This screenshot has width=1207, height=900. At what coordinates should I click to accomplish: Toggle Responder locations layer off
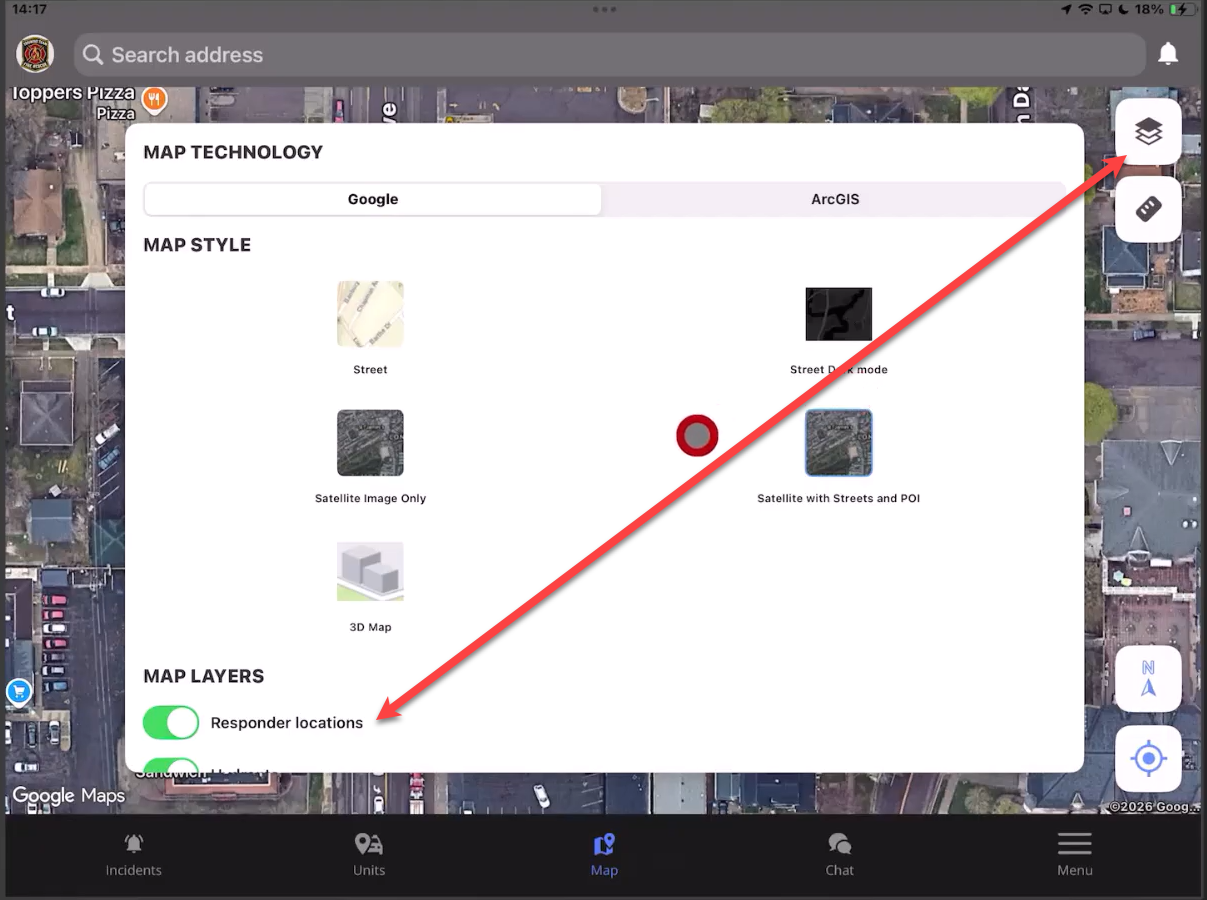[171, 722]
